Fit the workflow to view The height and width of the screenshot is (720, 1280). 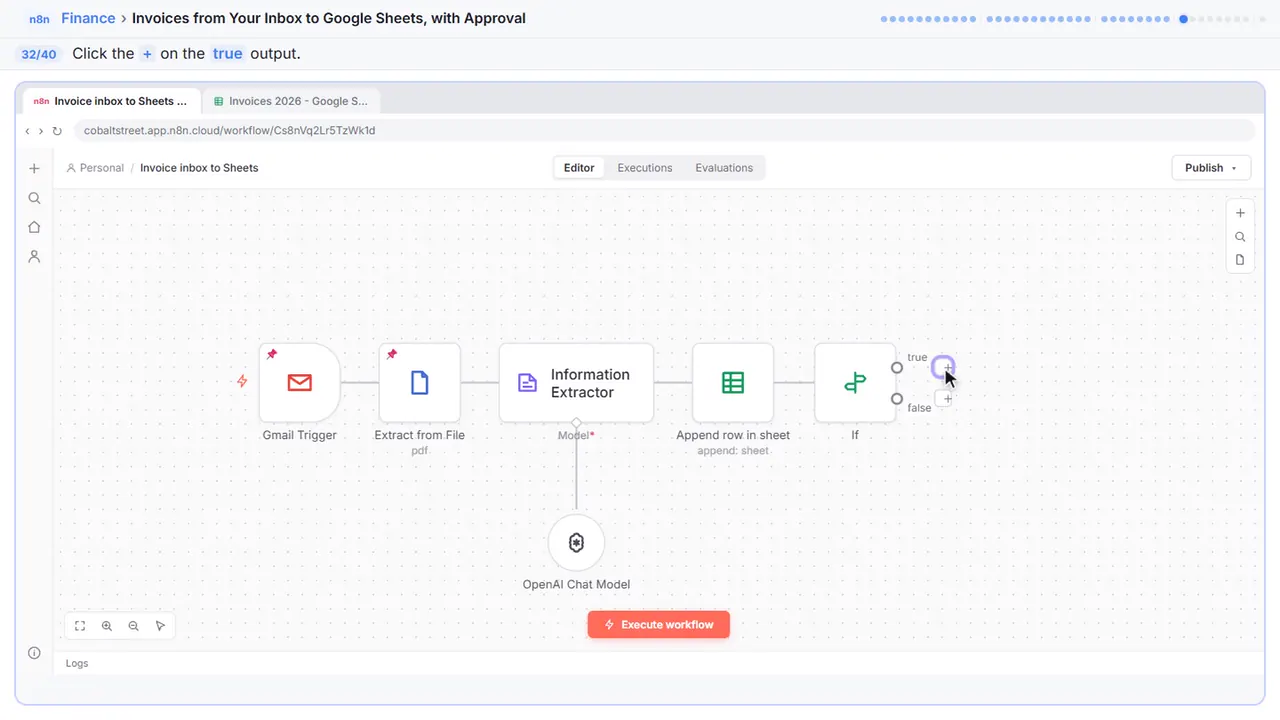click(80, 626)
